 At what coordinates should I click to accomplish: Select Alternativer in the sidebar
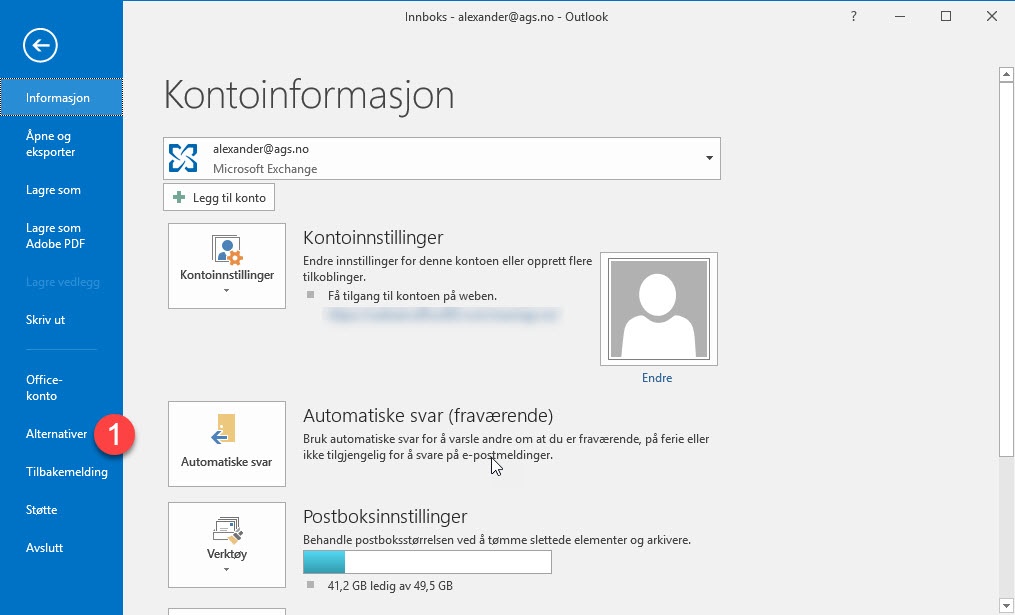pyautogui.click(x=56, y=434)
